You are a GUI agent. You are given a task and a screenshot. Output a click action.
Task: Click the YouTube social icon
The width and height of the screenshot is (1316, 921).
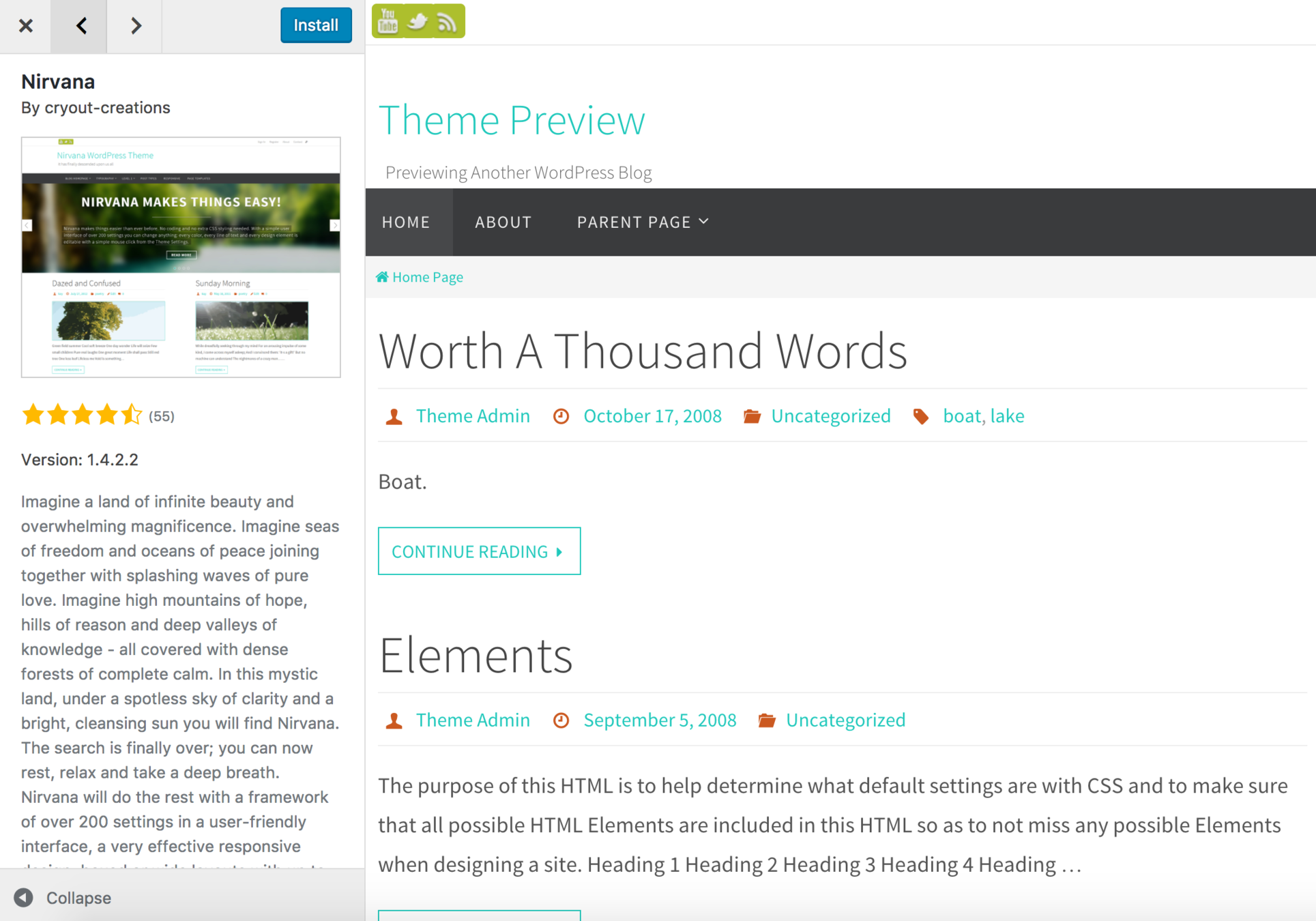coord(388,21)
